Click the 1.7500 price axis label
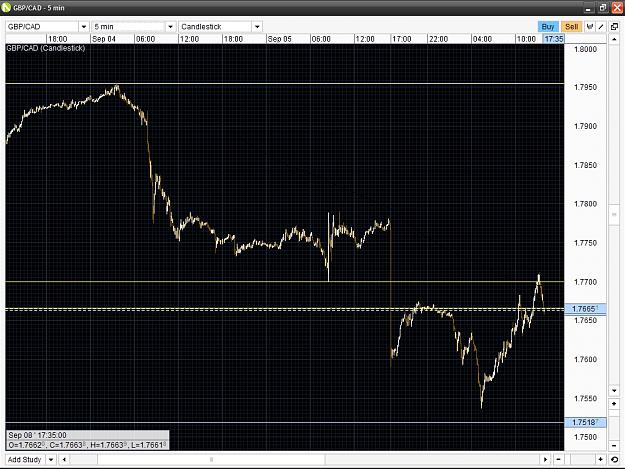The image size is (625, 469). [x=585, y=437]
